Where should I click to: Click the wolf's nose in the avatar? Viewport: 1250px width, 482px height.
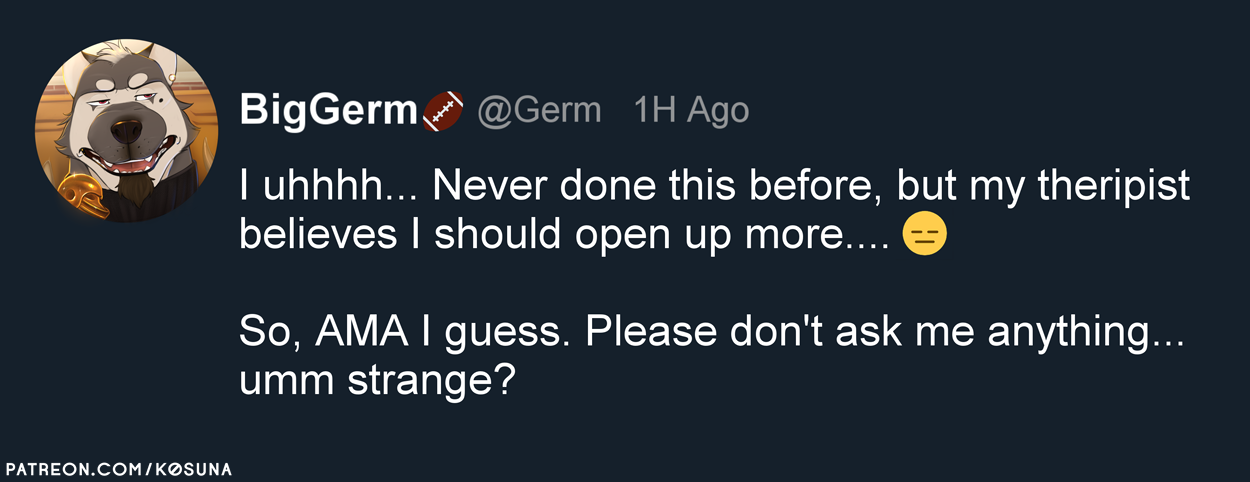[x=127, y=130]
